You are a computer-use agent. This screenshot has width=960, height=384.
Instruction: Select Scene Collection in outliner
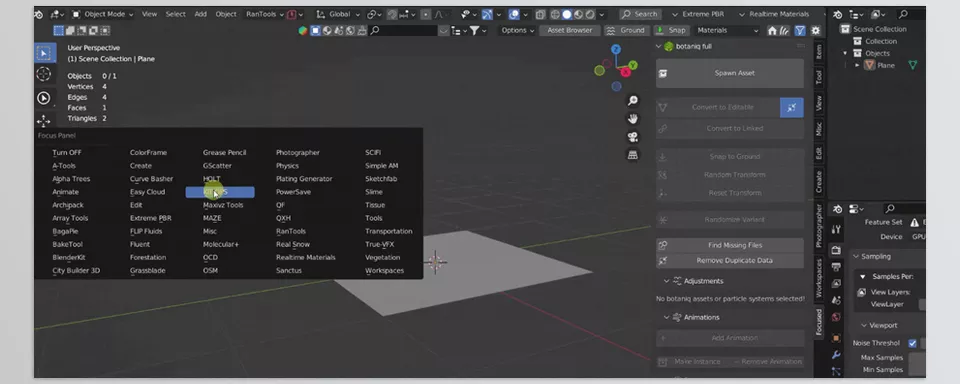879,29
